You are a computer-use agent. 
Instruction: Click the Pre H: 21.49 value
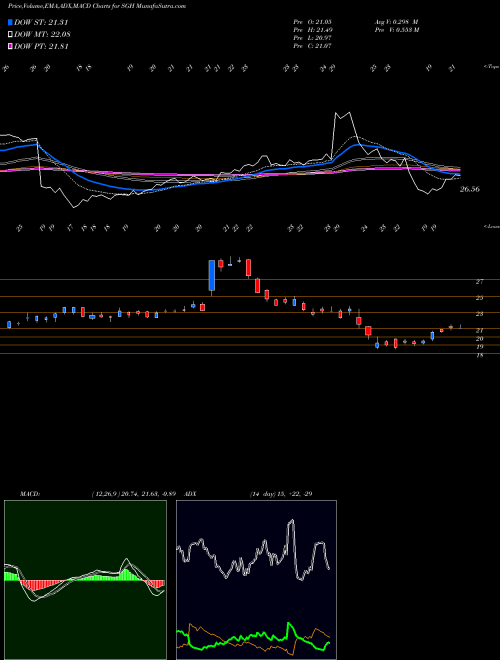pos(313,29)
